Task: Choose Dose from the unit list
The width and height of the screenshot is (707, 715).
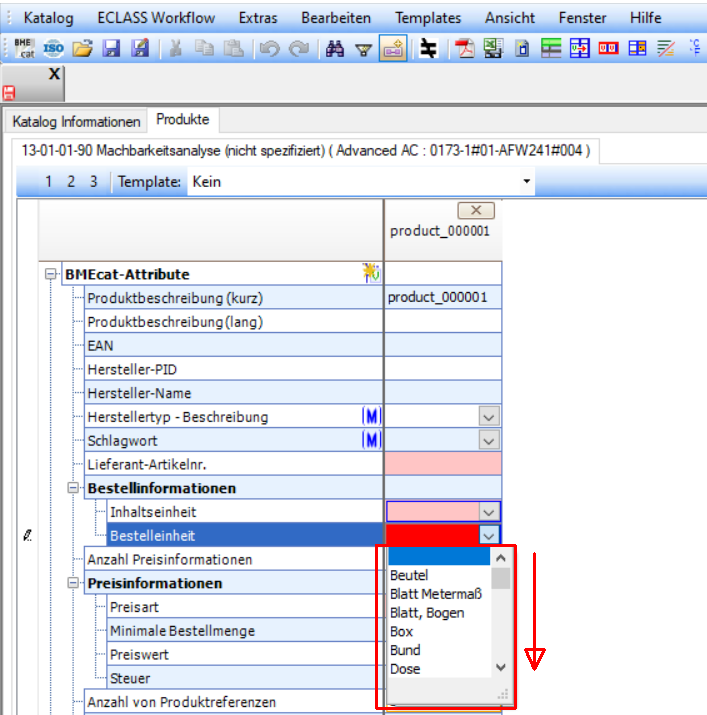Action: (x=439, y=669)
